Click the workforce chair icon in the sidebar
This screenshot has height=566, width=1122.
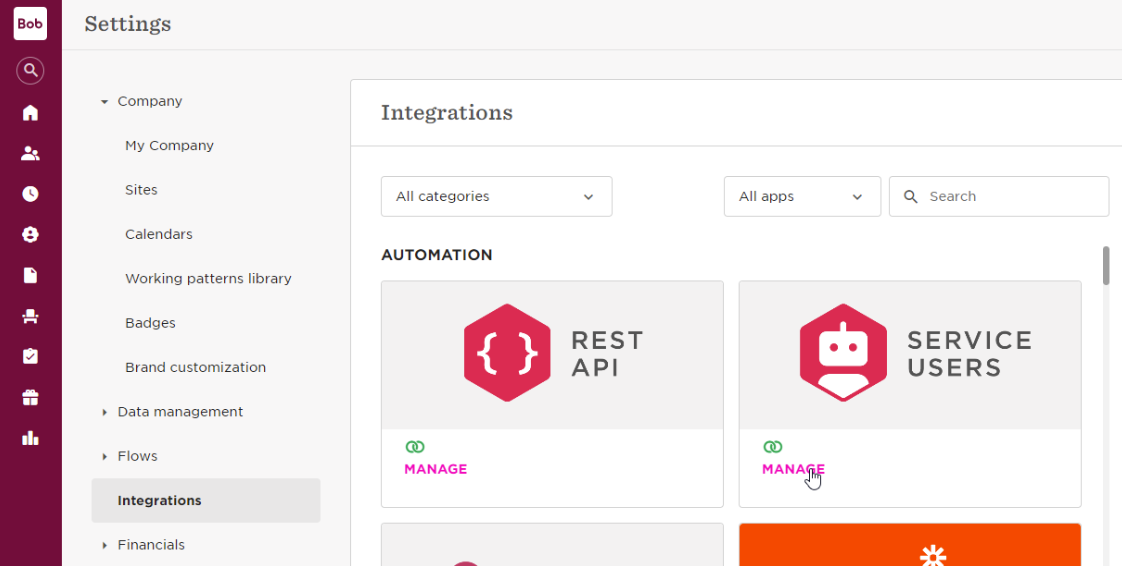click(30, 316)
